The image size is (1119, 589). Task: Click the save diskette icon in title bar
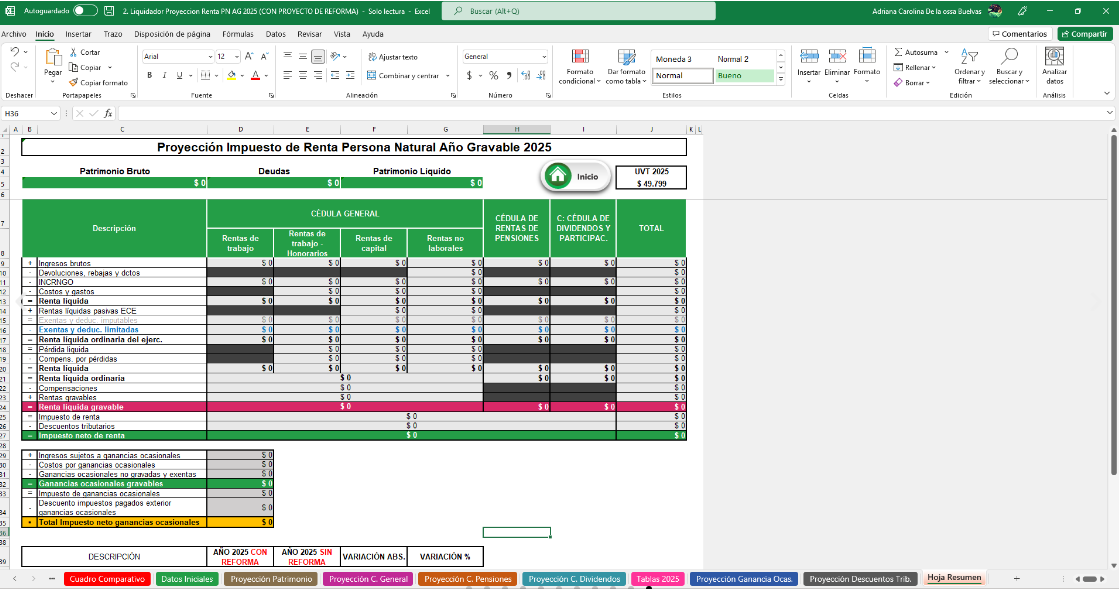coord(110,10)
